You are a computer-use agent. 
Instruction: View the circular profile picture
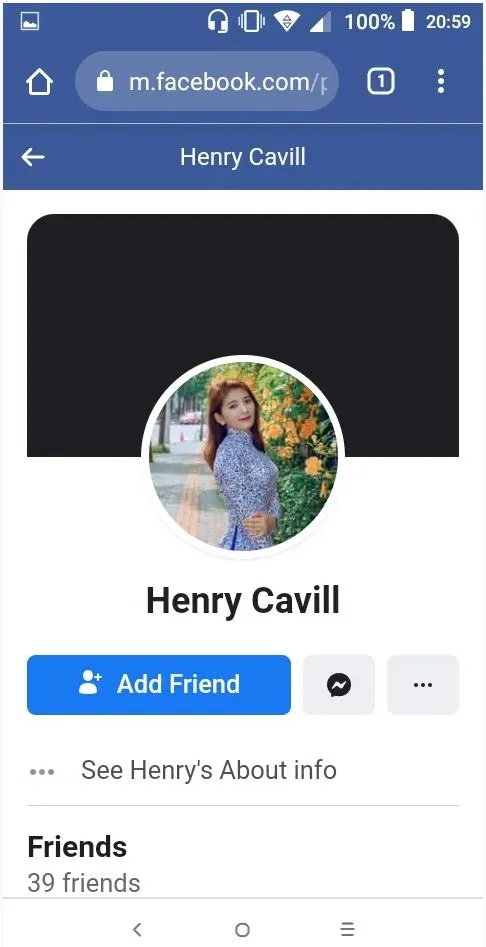point(243,456)
